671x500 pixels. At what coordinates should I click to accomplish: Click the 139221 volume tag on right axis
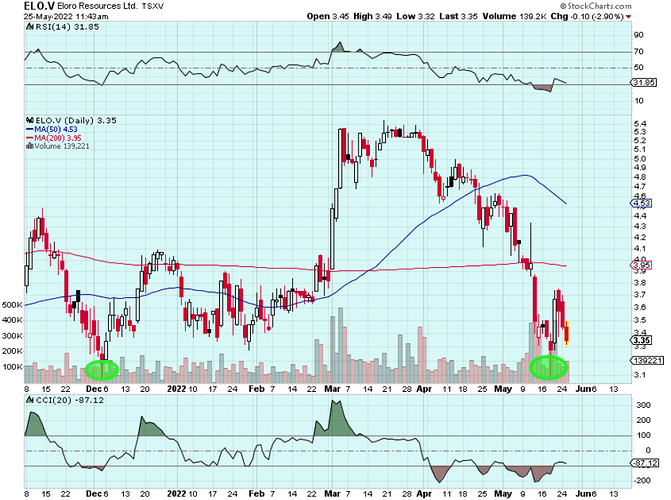pos(648,361)
